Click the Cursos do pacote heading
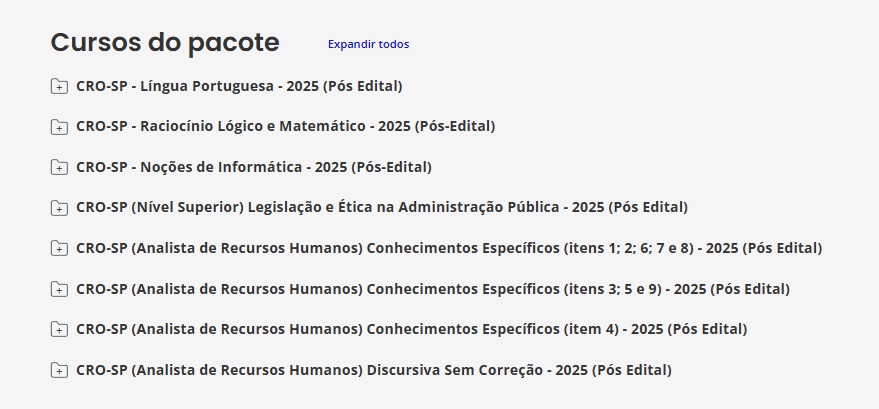This screenshot has height=409, width=879. click(165, 43)
